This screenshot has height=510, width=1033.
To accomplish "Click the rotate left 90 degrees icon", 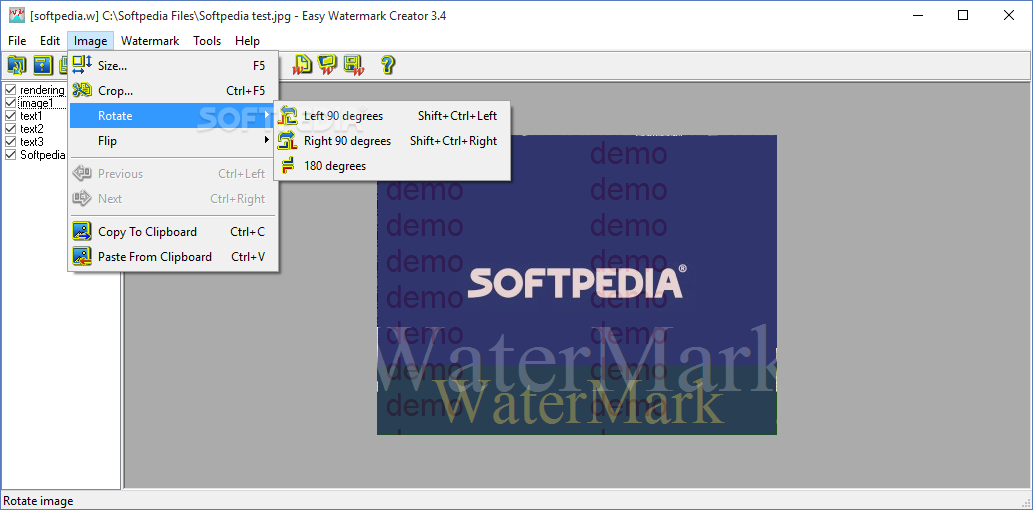I will point(288,115).
